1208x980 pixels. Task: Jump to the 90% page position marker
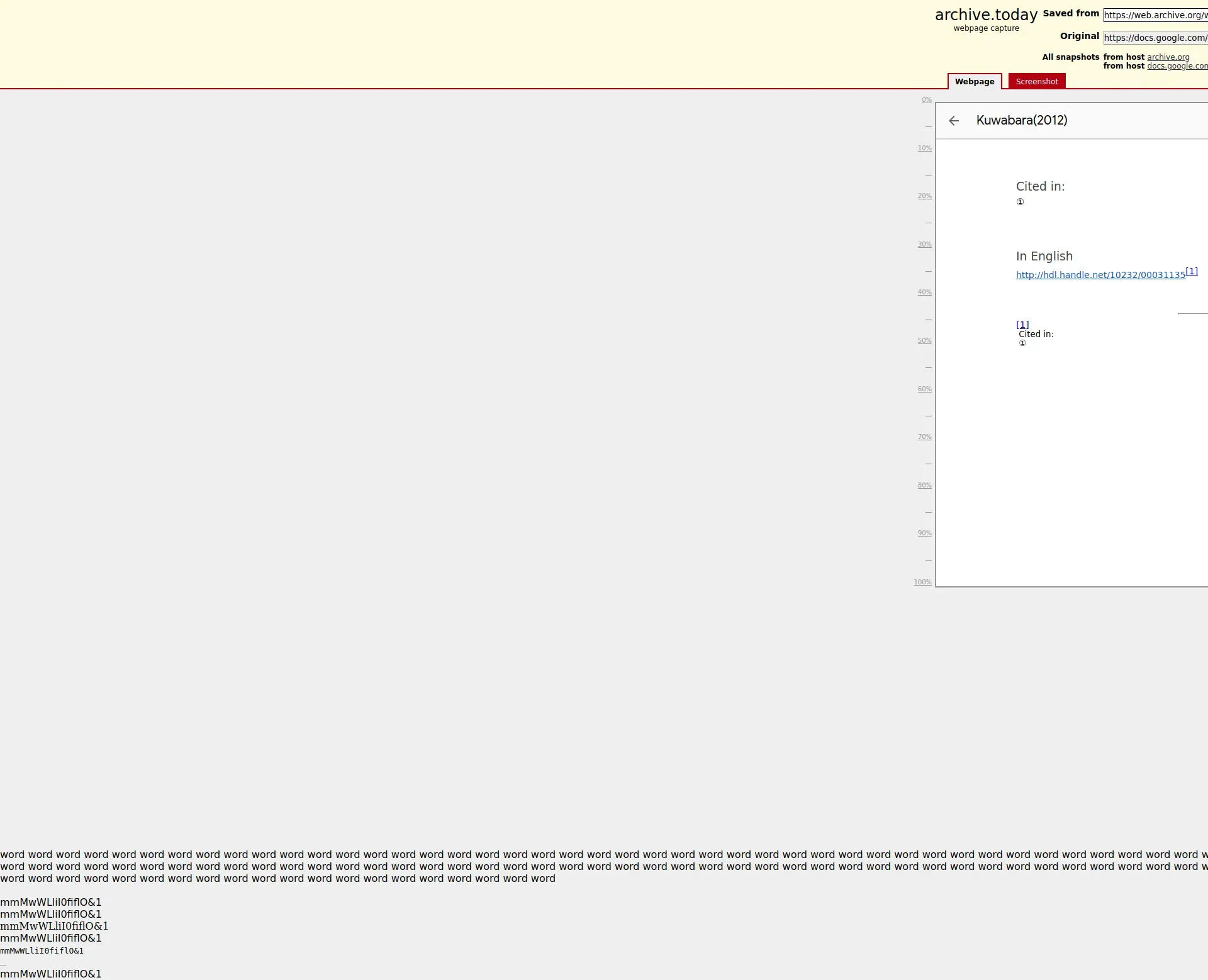coord(924,533)
